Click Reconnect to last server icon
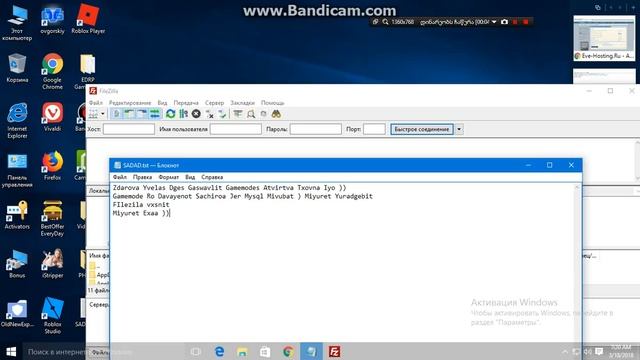The image size is (640, 360). coord(222,114)
